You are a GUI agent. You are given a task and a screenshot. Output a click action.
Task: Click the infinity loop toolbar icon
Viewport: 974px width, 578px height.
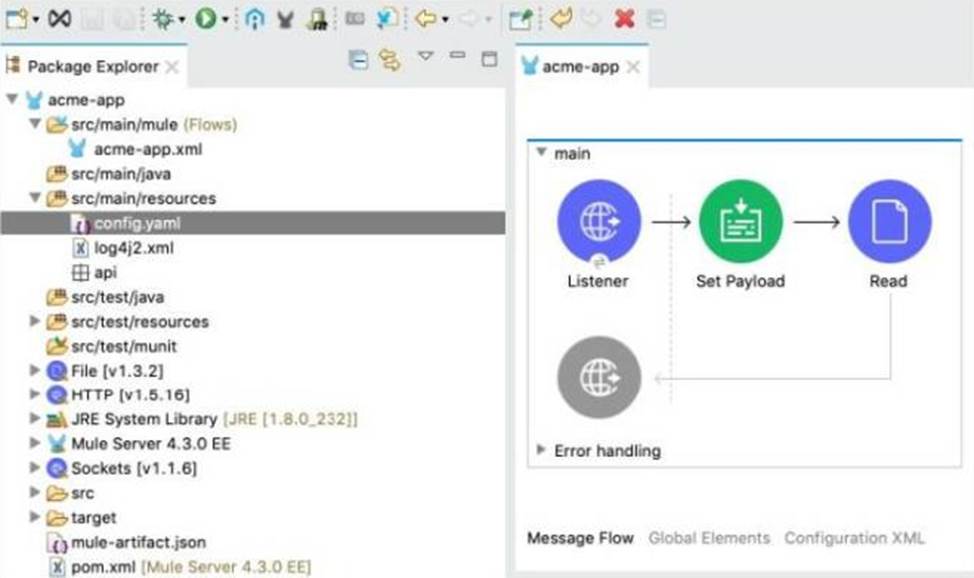pyautogui.click(x=60, y=19)
